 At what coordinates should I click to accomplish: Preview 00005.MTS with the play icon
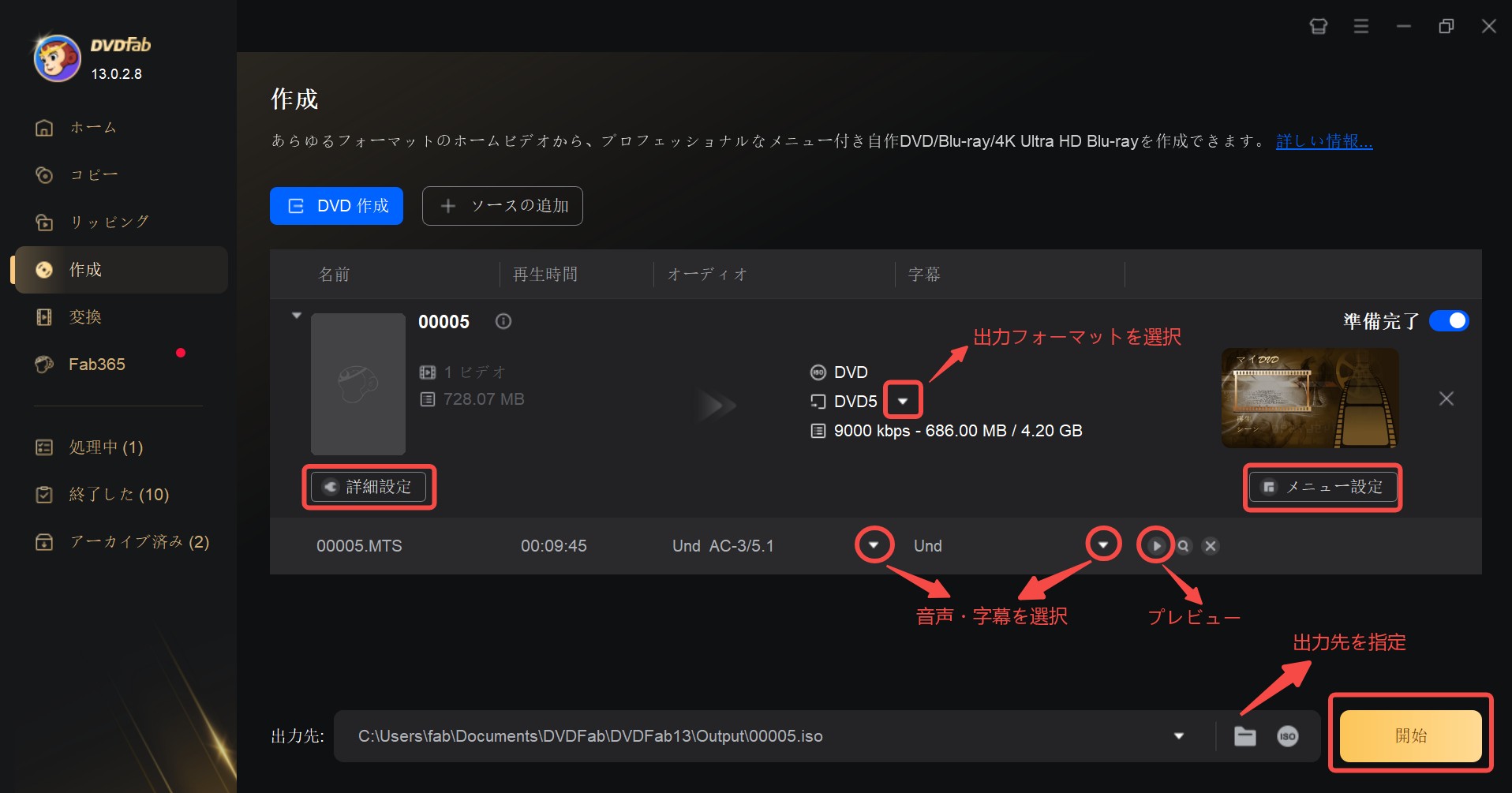(x=1156, y=545)
